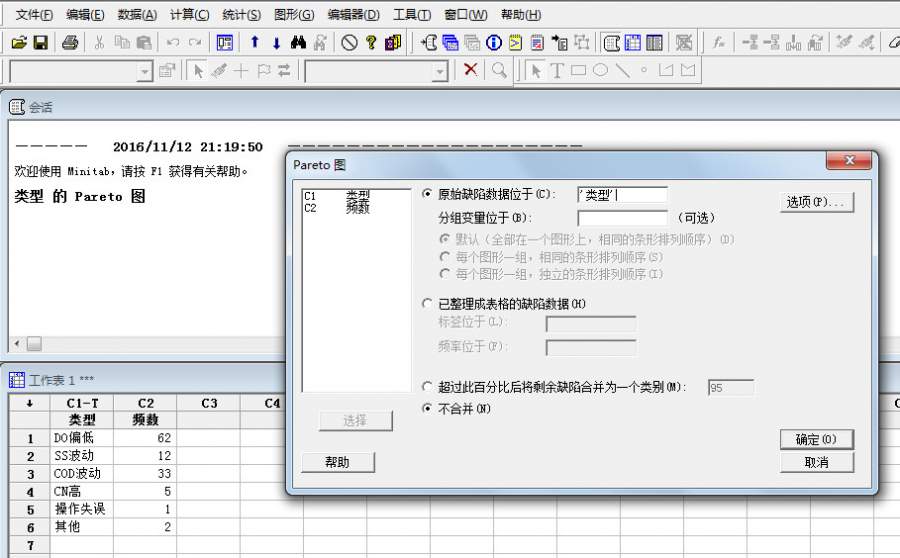Click worksheet cell COD波动

[x=82, y=474]
